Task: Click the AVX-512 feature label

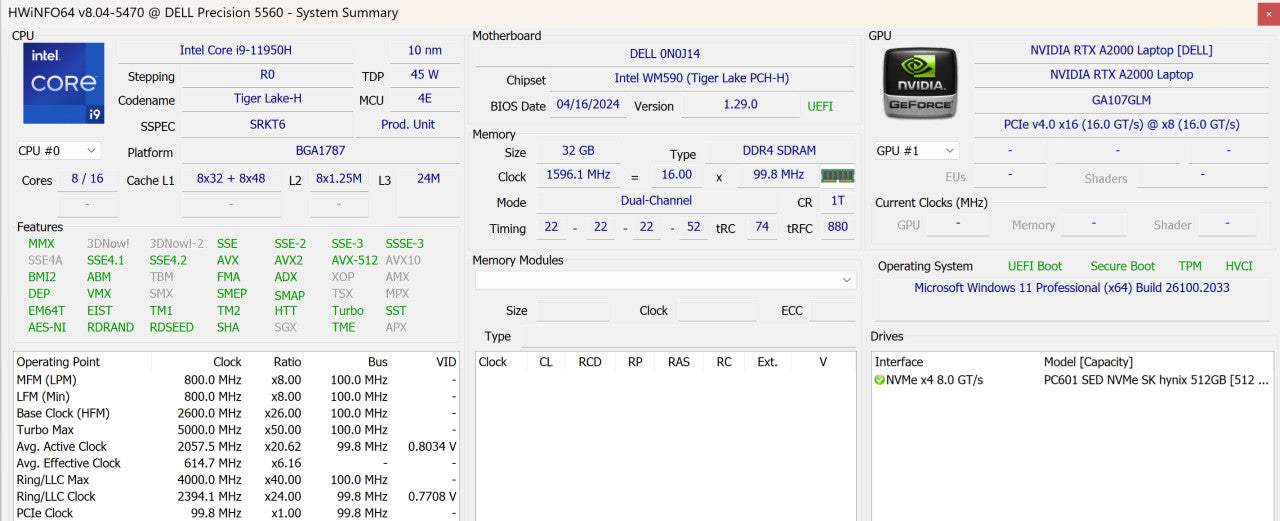Action: tap(355, 260)
